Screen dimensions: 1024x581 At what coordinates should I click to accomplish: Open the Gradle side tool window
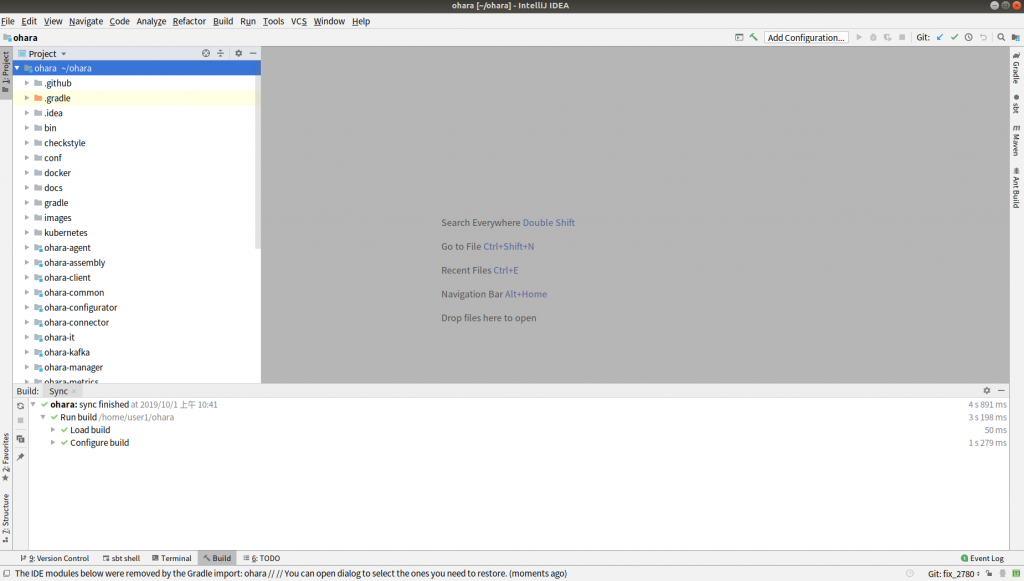1016,68
